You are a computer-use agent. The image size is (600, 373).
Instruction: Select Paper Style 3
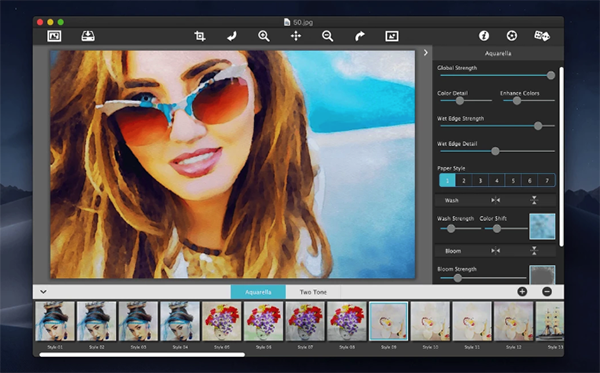coord(480,180)
